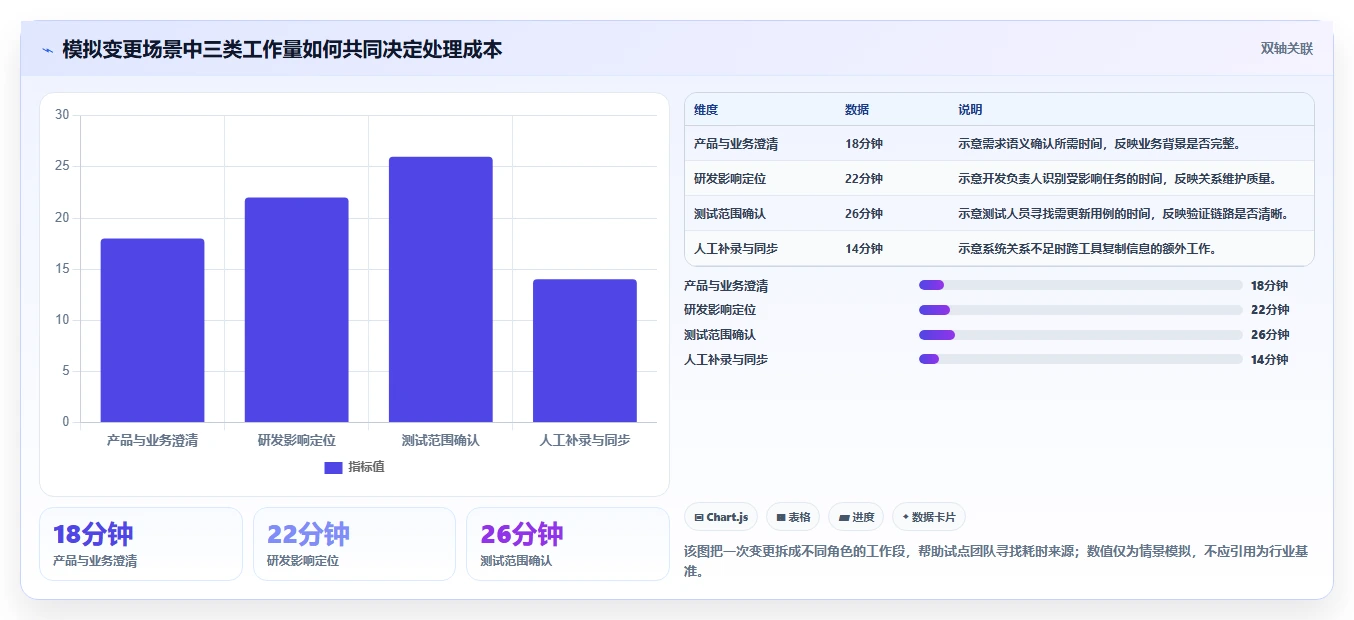
Task: Click the 数据卡片 tag chip
Action: tap(929, 517)
